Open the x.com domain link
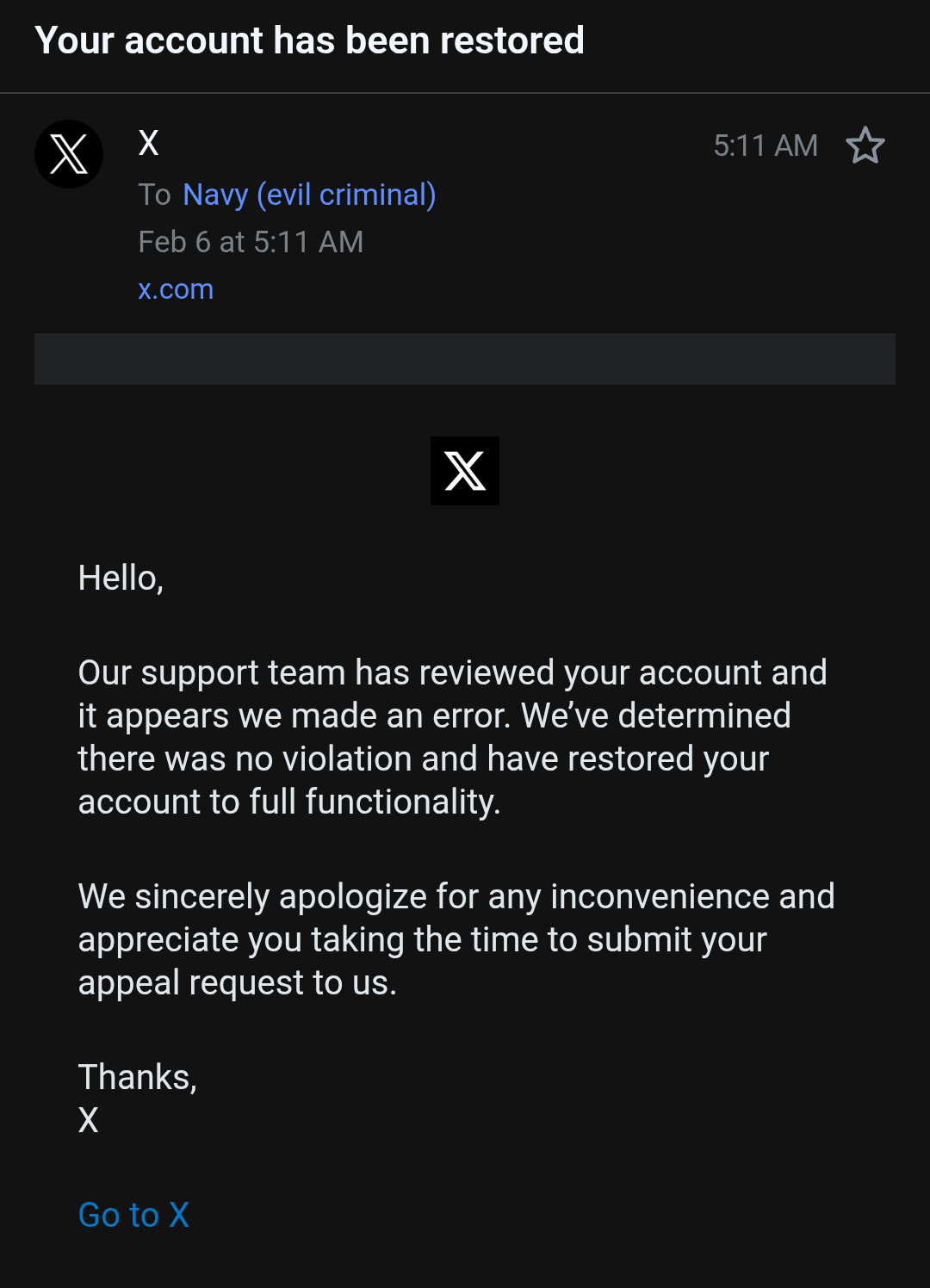Screen dimensions: 930x1288 tap(176, 289)
